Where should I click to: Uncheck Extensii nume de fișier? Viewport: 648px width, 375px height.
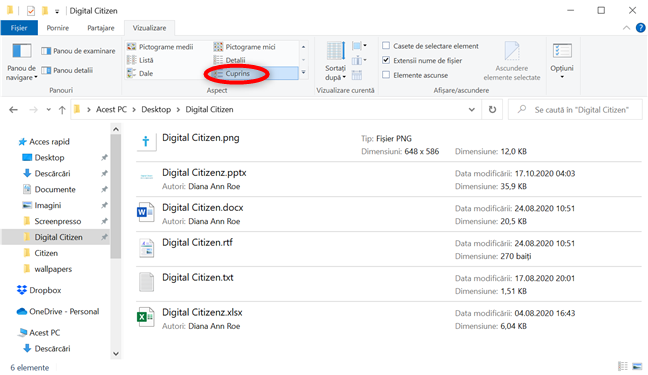(x=386, y=60)
